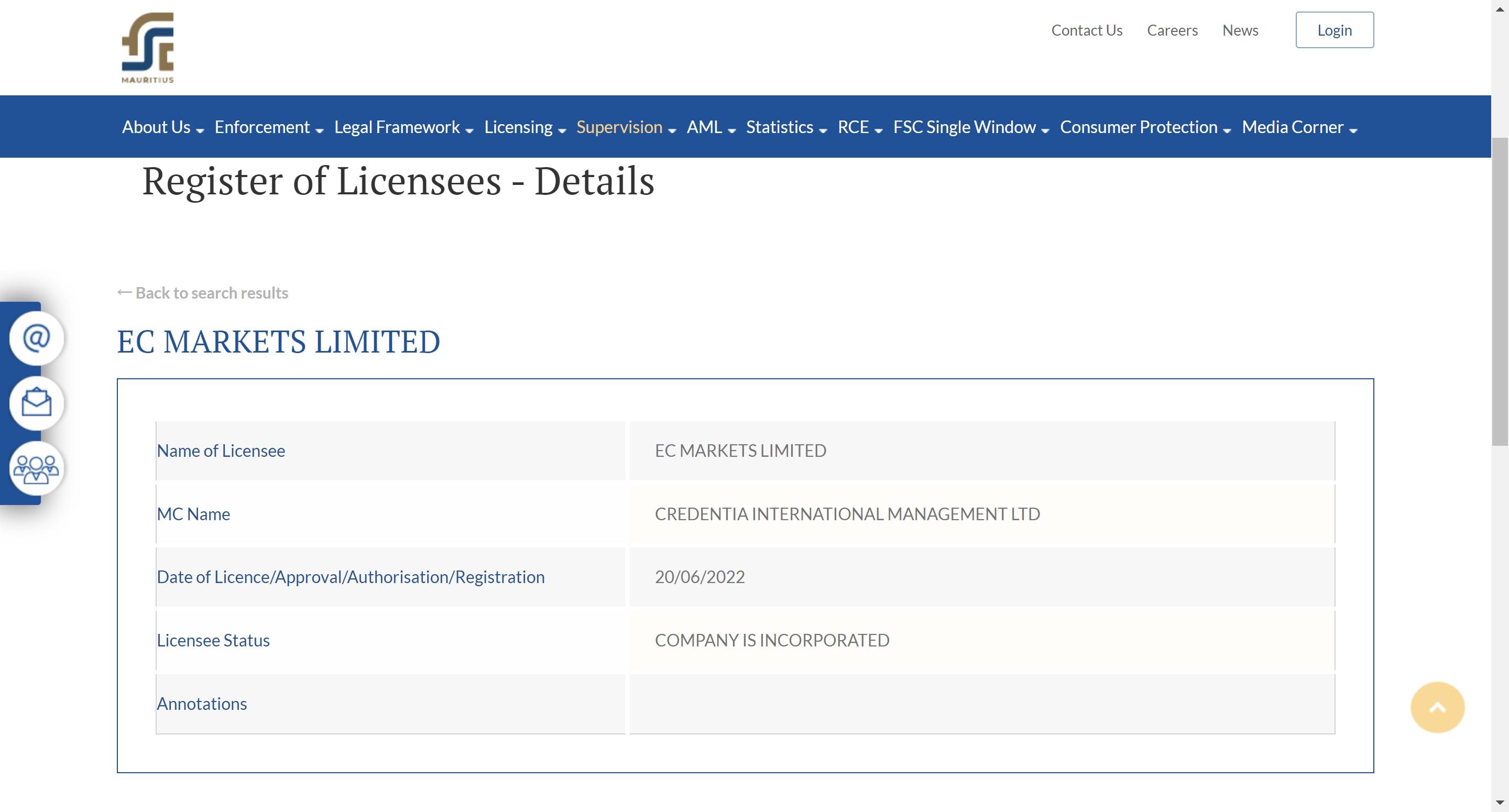Image resolution: width=1509 pixels, height=812 pixels.
Task: Click the EC MARKETS LIMITED blue heading
Action: (278, 342)
